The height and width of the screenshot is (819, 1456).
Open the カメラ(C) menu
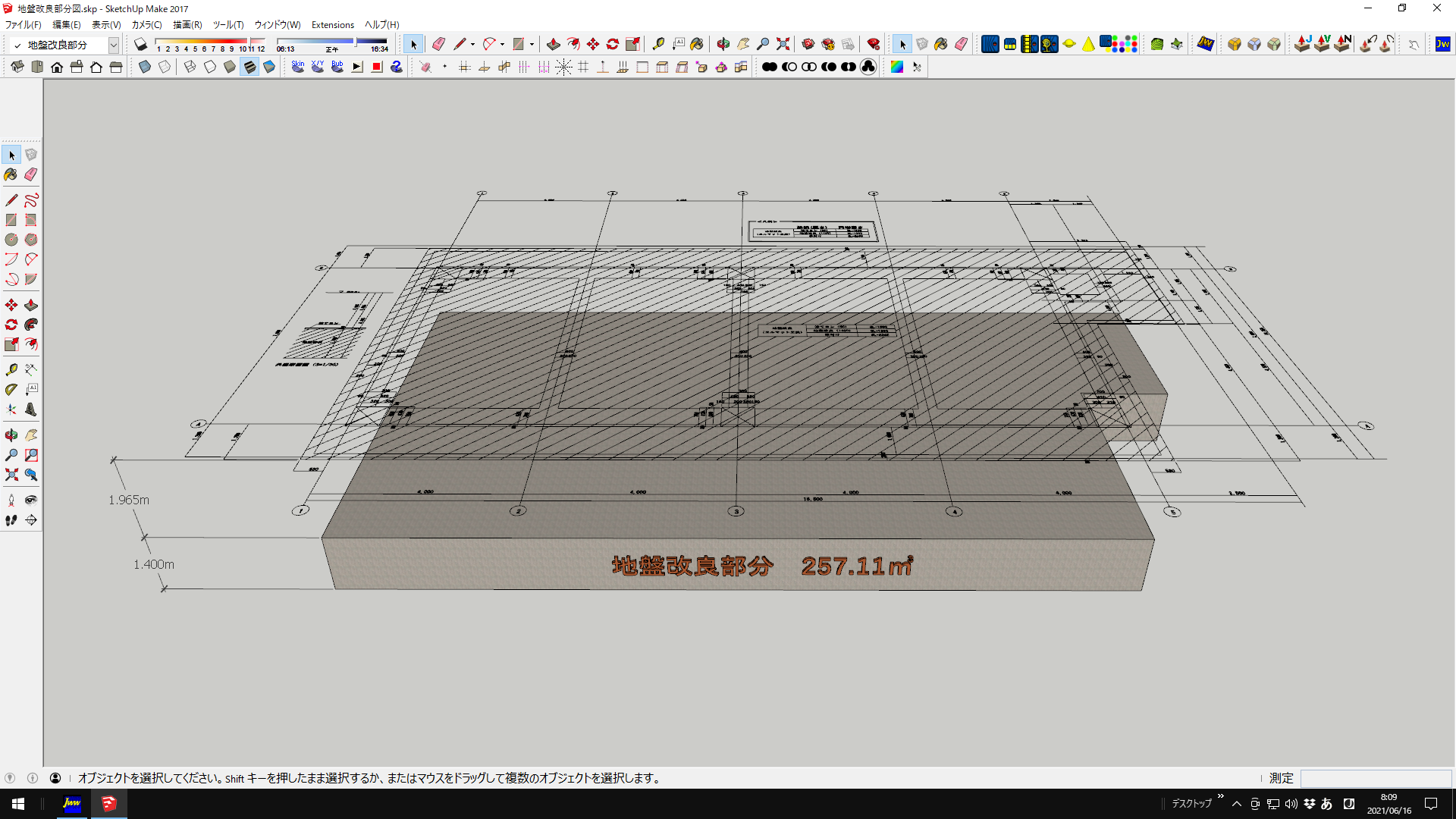[x=146, y=25]
